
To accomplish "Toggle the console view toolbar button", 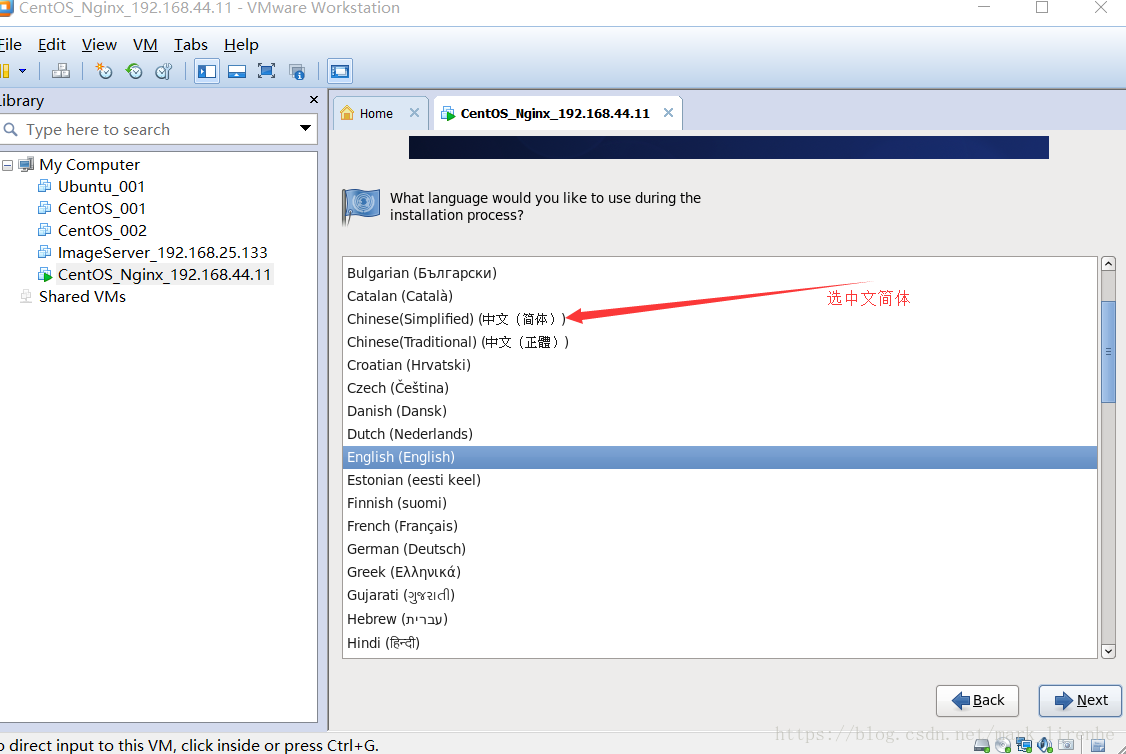I will [340, 71].
